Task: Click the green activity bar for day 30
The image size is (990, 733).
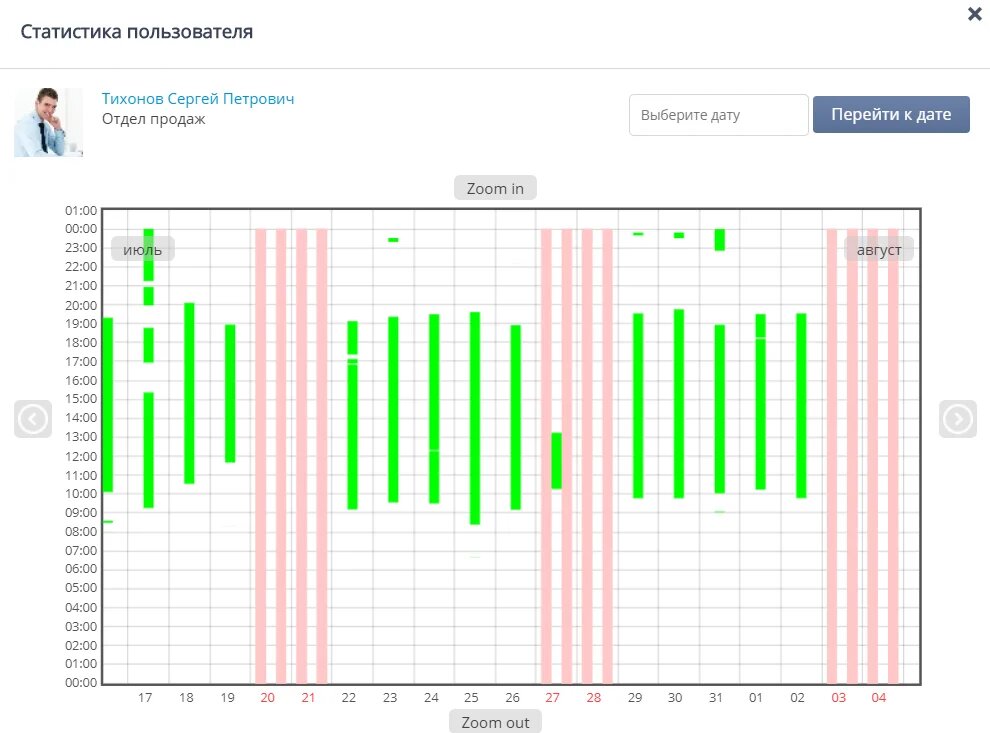Action: 679,403
